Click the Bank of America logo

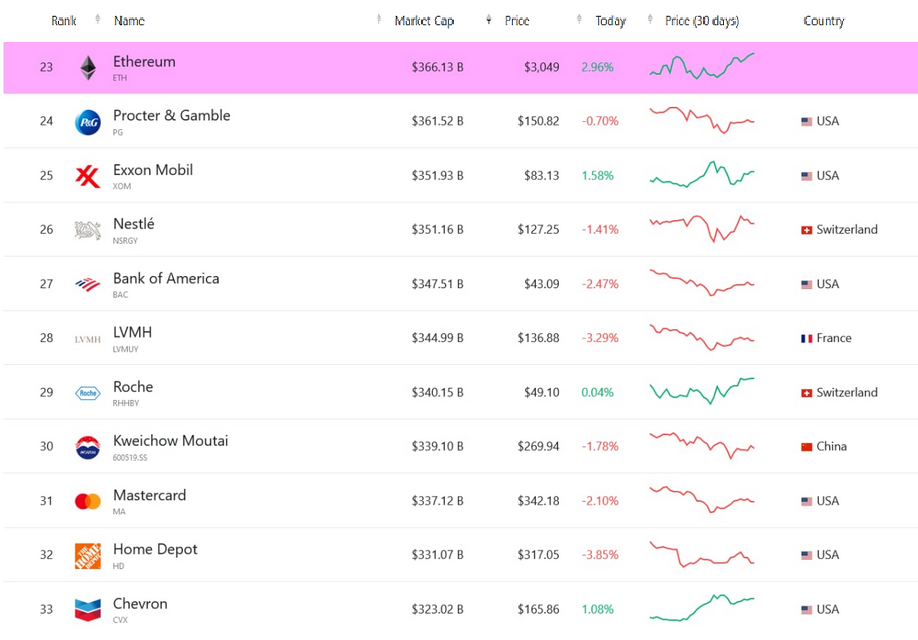point(88,285)
